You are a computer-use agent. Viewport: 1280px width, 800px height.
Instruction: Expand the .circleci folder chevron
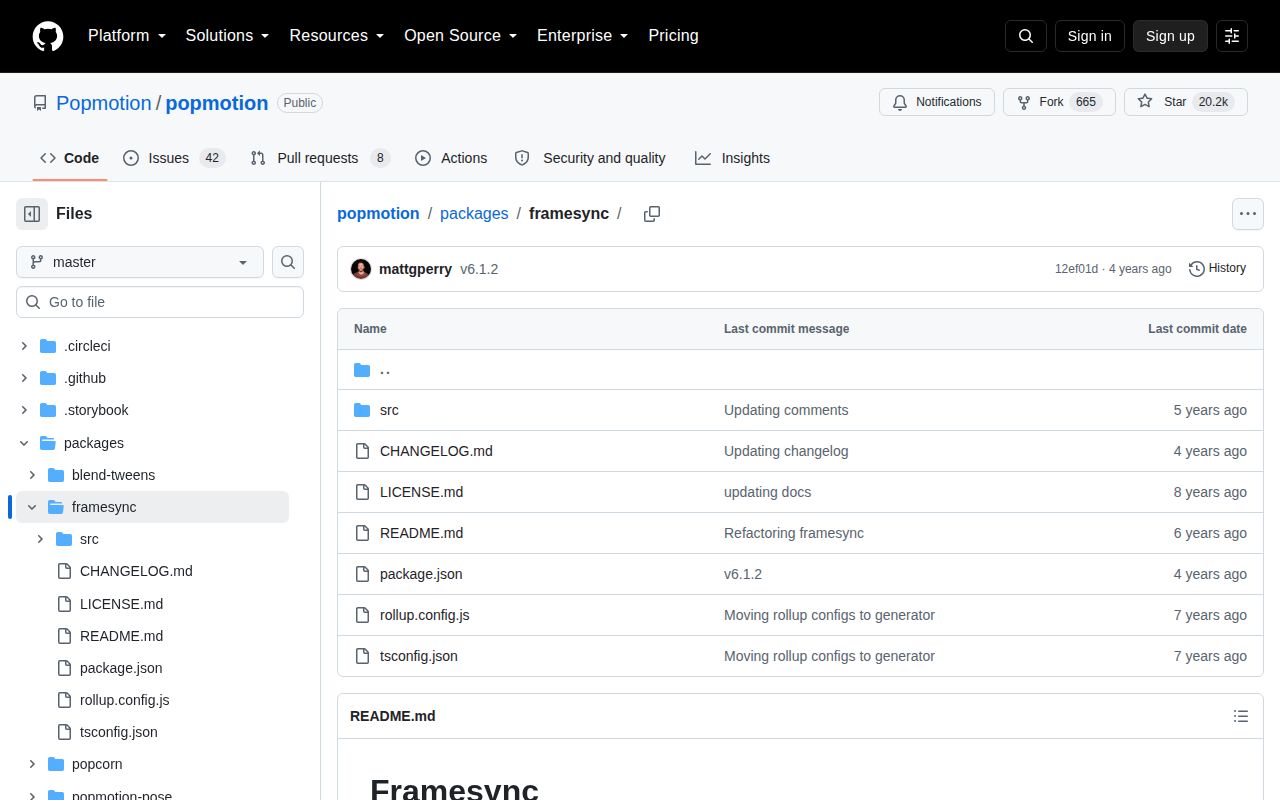(24, 346)
